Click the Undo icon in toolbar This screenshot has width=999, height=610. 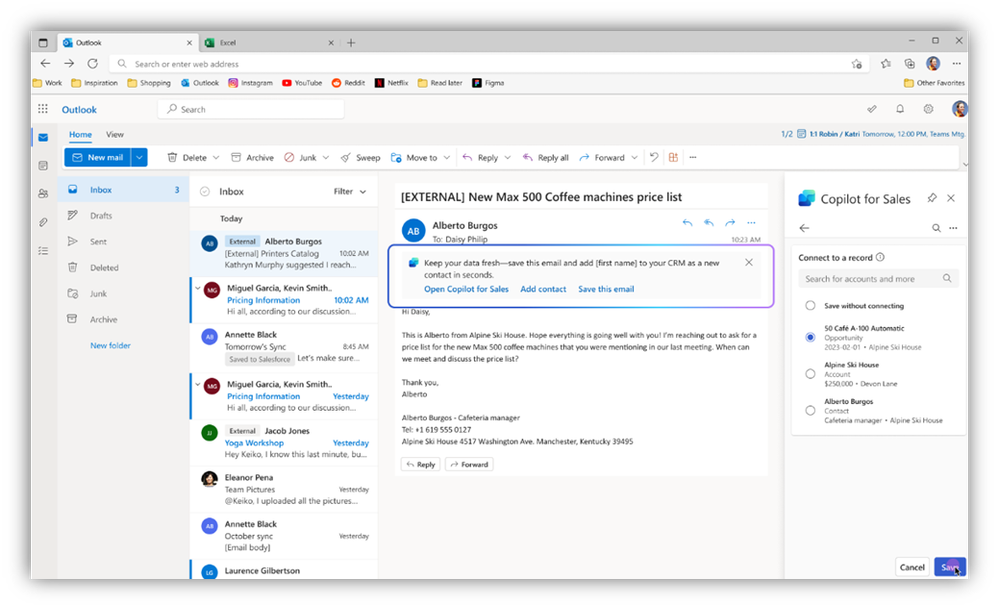(x=654, y=157)
